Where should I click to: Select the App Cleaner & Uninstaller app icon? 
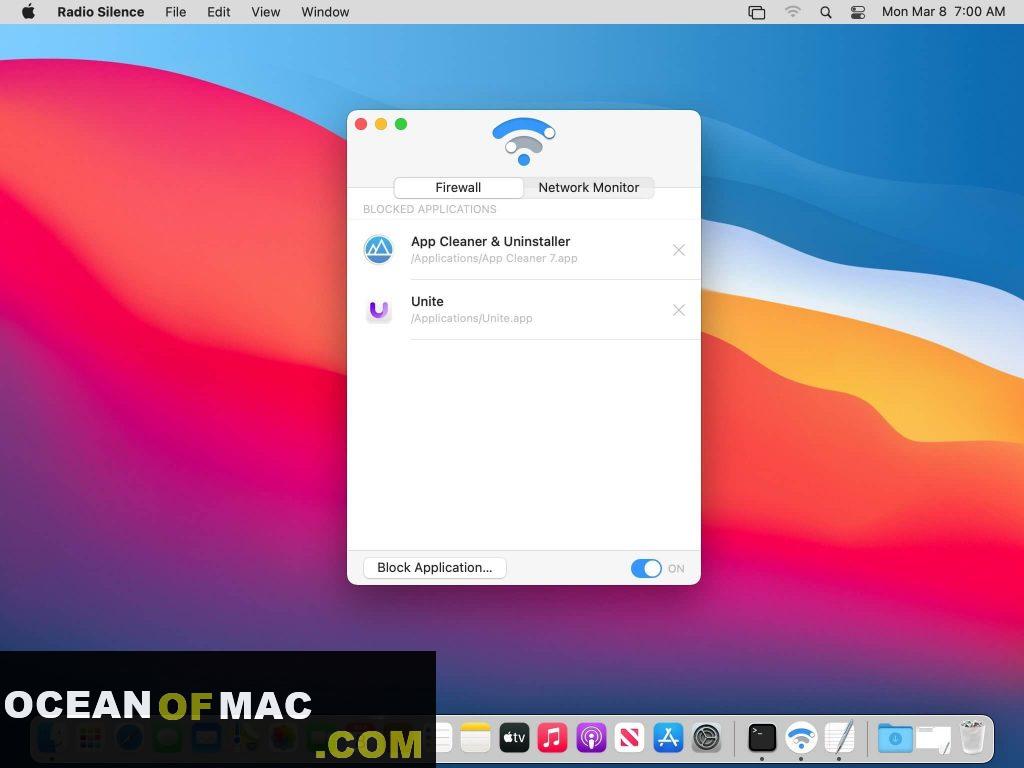(x=379, y=249)
